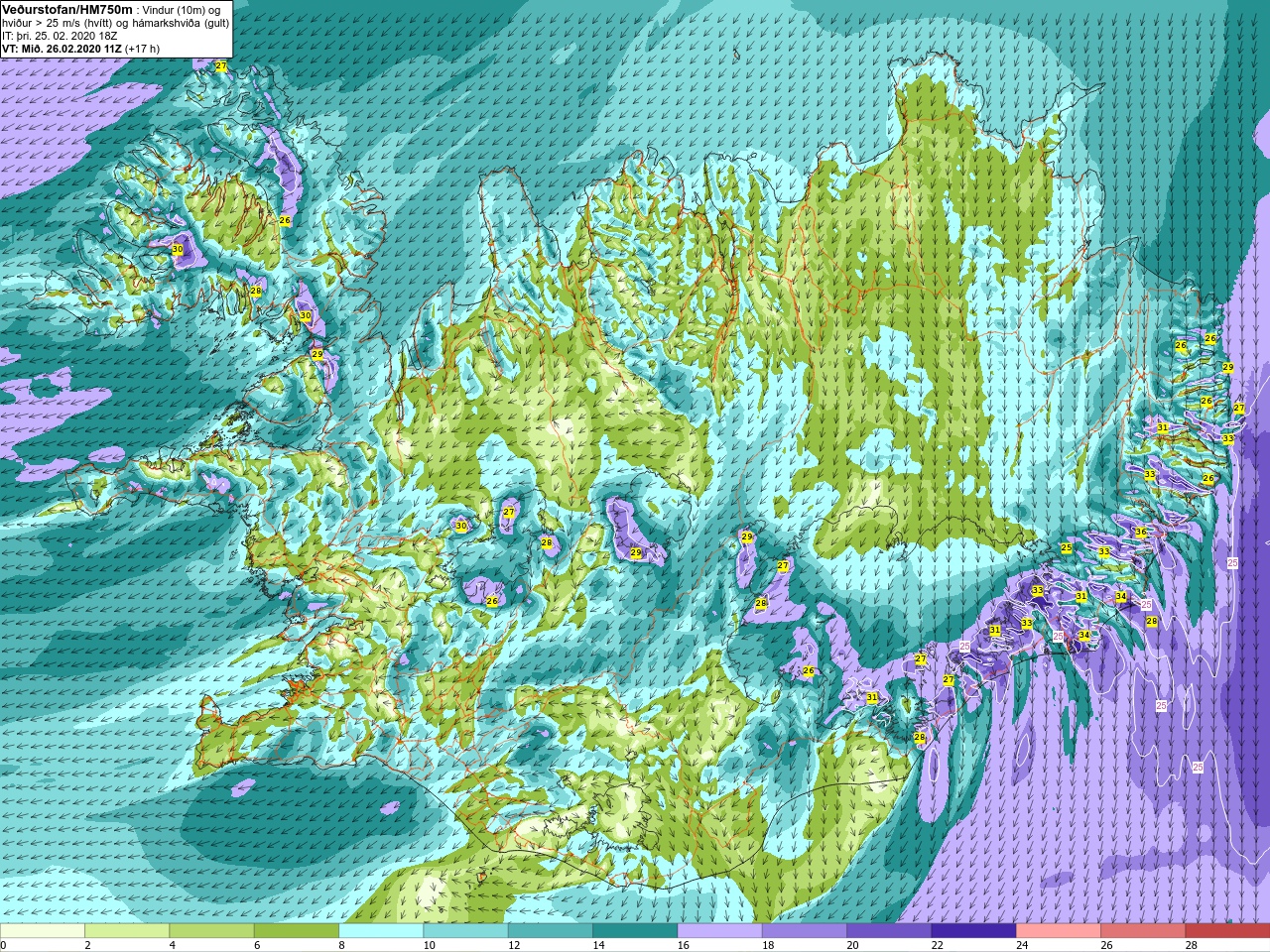Select the 'Vindur (10m) og' header text
This screenshot has height=952, width=1270.
click(182, 9)
